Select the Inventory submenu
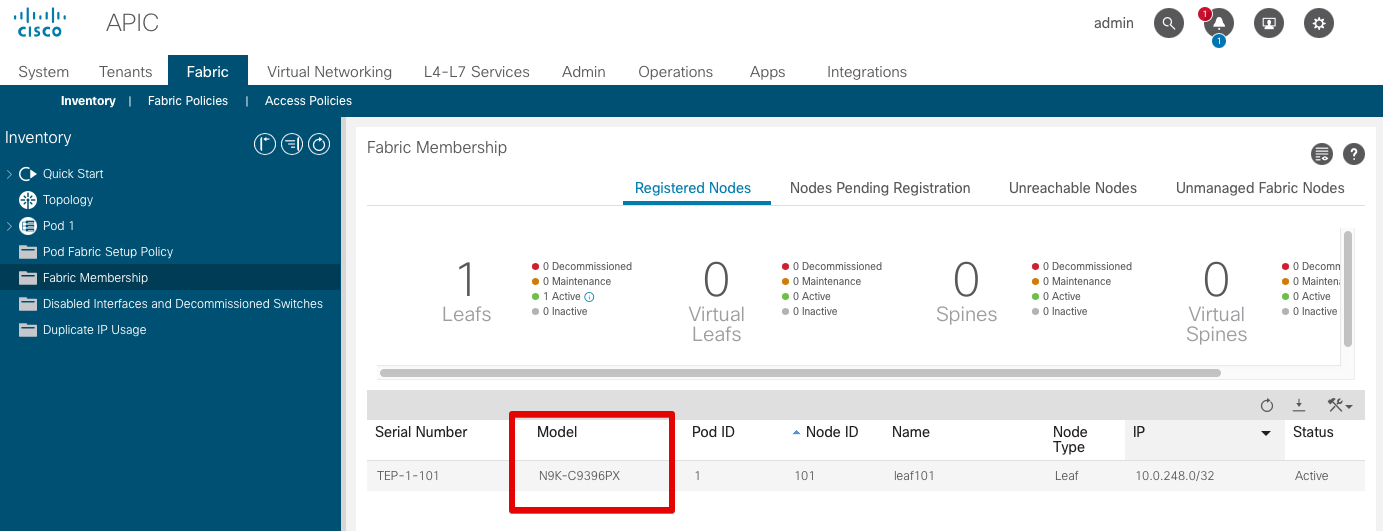This screenshot has height=531, width=1383. click(88, 101)
